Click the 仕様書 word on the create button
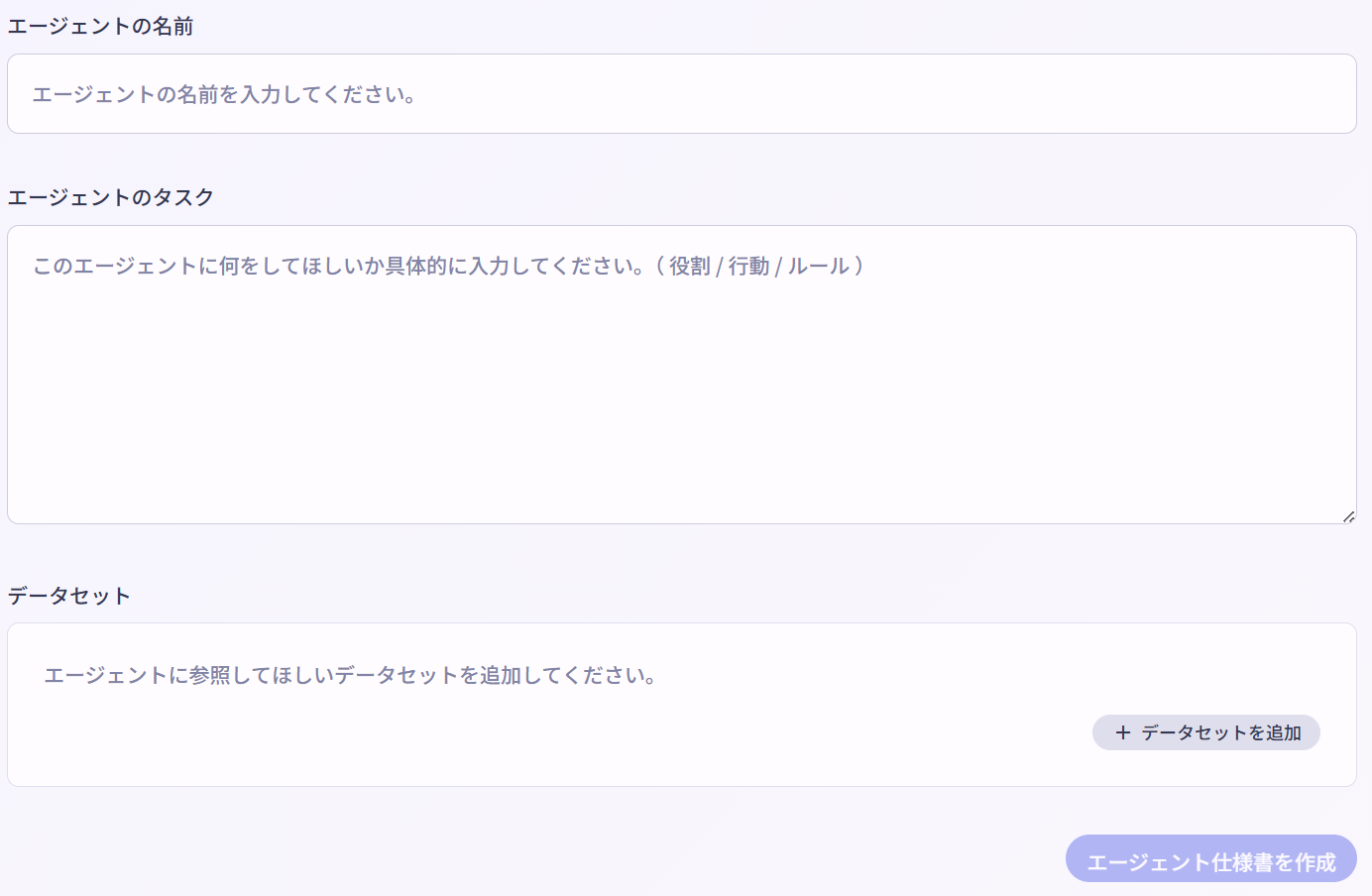Viewport: 1372px width, 896px height. coord(1242,862)
